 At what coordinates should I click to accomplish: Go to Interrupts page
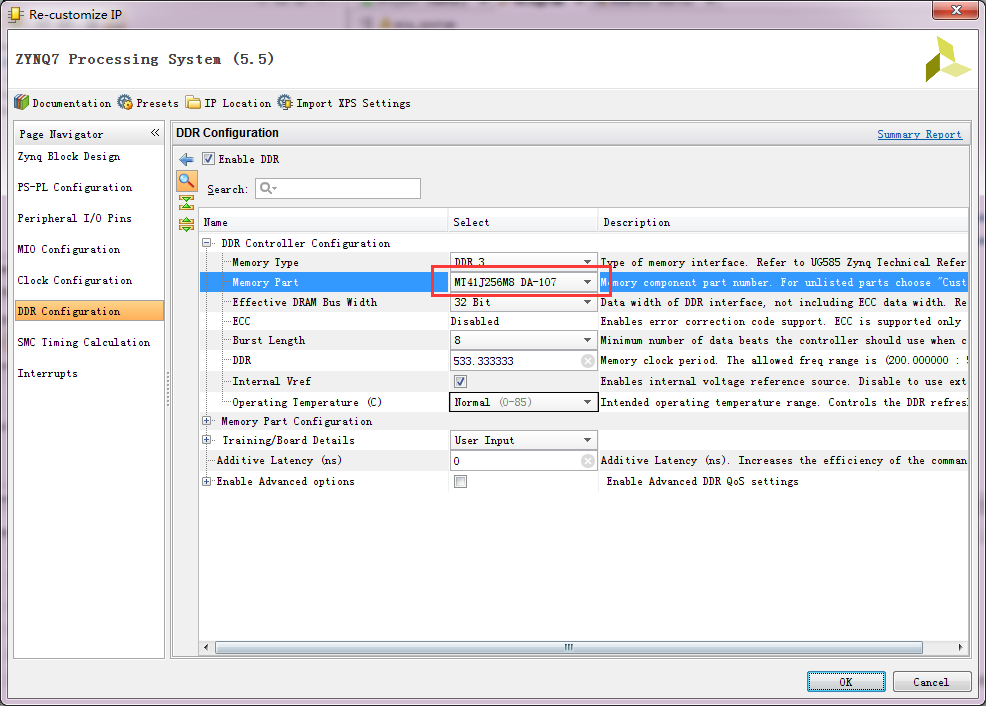(48, 373)
